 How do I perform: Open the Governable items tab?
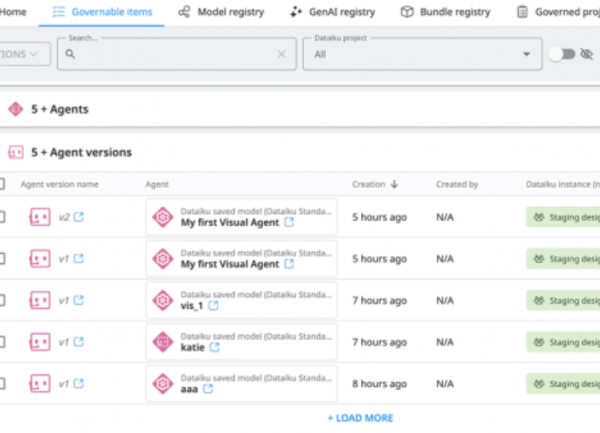(102, 12)
